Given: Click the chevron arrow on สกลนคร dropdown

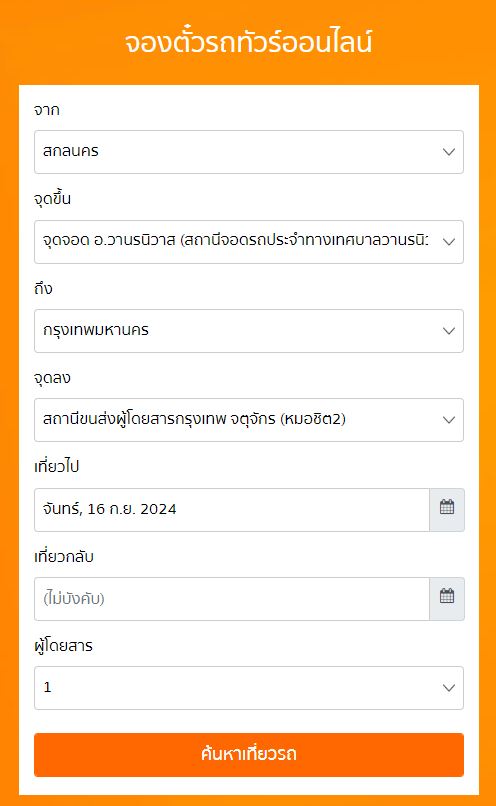Looking at the screenshot, I should pos(449,152).
